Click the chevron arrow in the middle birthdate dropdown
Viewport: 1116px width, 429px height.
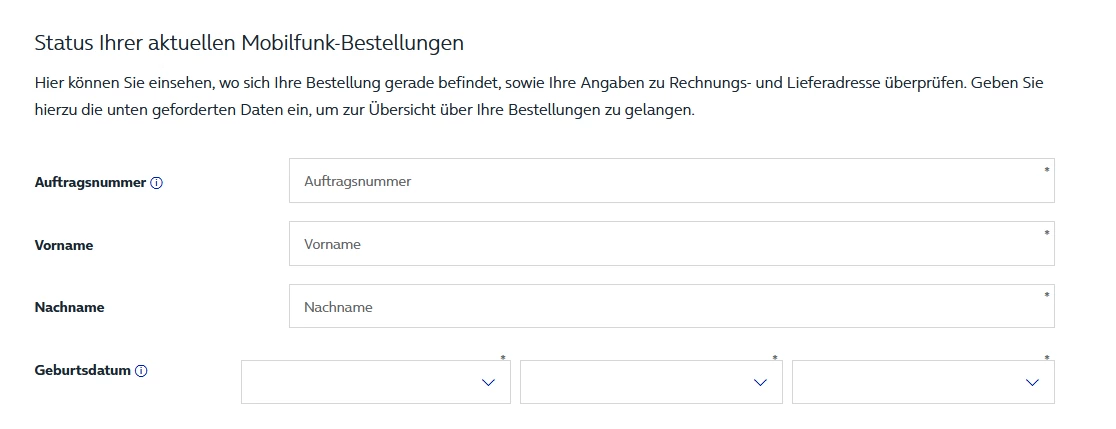(x=760, y=382)
